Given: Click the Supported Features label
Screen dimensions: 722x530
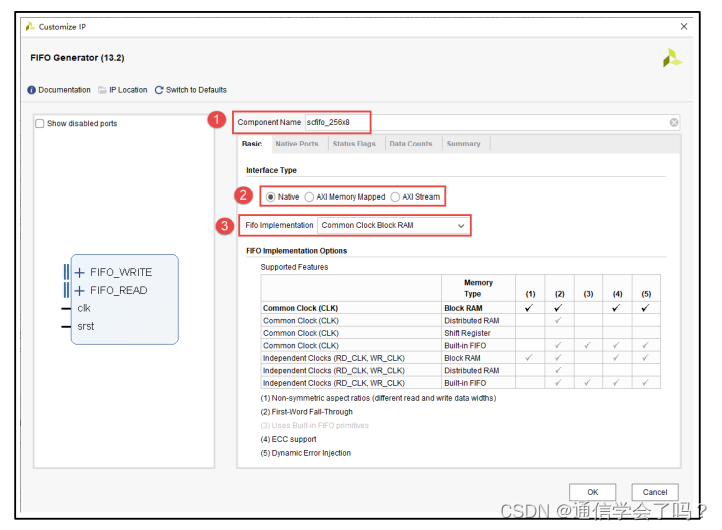Looking at the screenshot, I should pos(294,267).
